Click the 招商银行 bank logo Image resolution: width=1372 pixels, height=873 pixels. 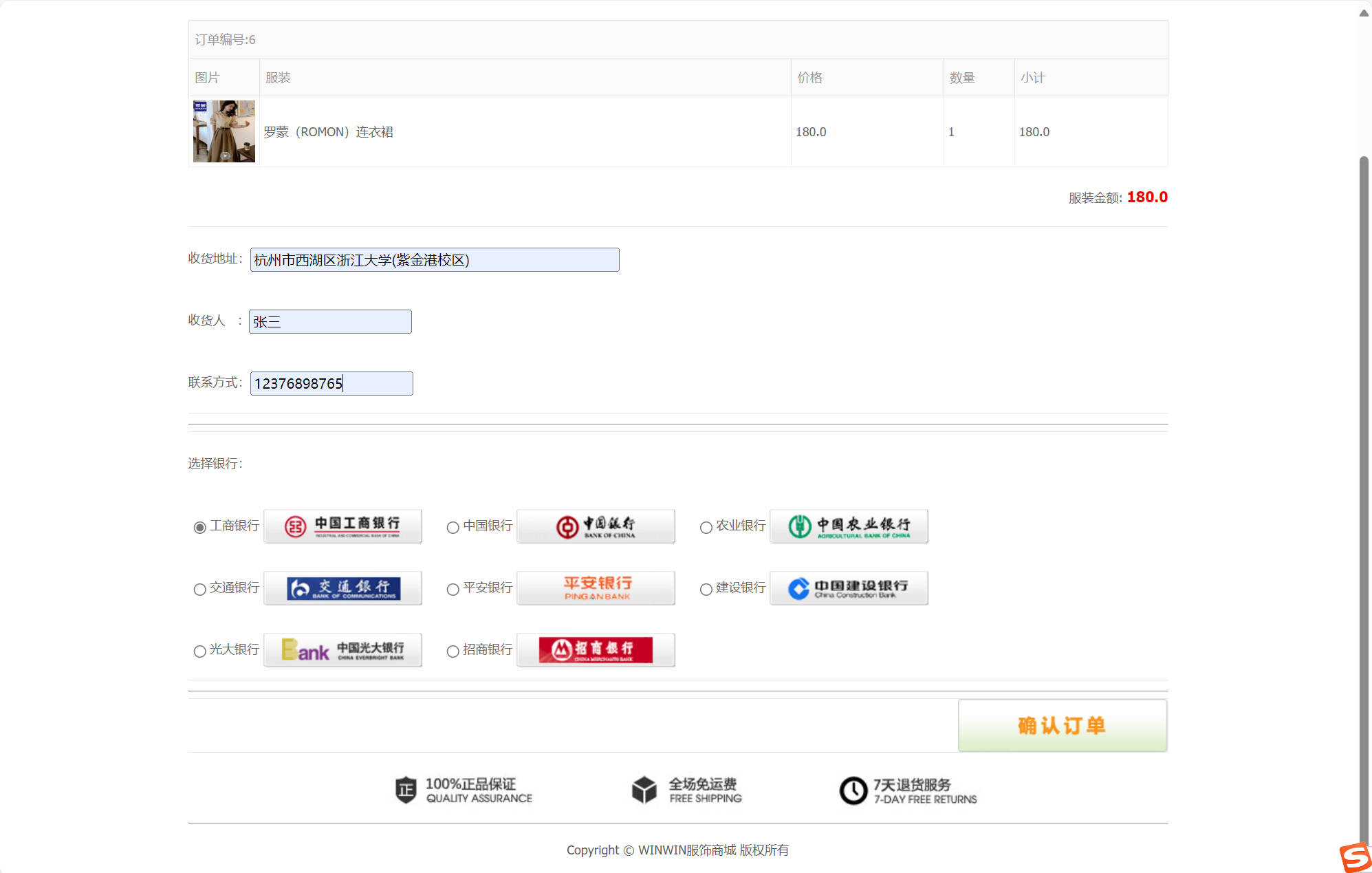click(596, 650)
